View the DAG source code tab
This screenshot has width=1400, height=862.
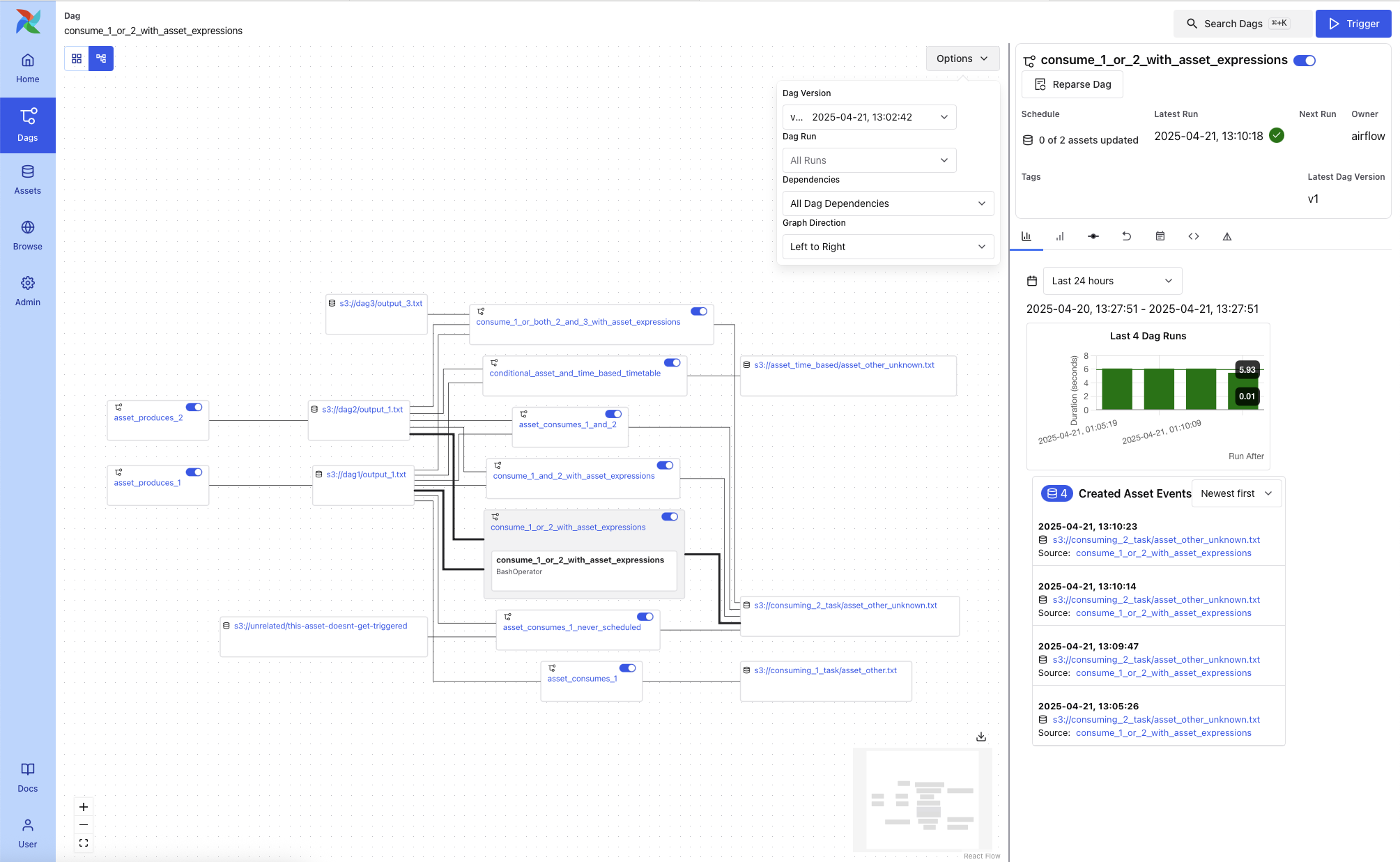pos(1194,236)
